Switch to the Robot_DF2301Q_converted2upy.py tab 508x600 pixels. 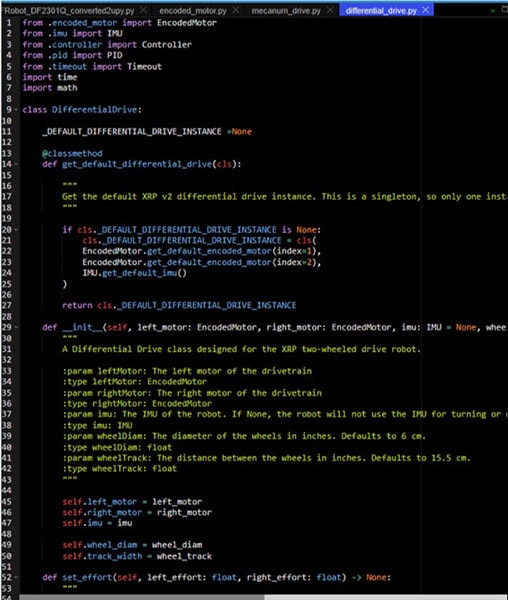click(x=69, y=11)
